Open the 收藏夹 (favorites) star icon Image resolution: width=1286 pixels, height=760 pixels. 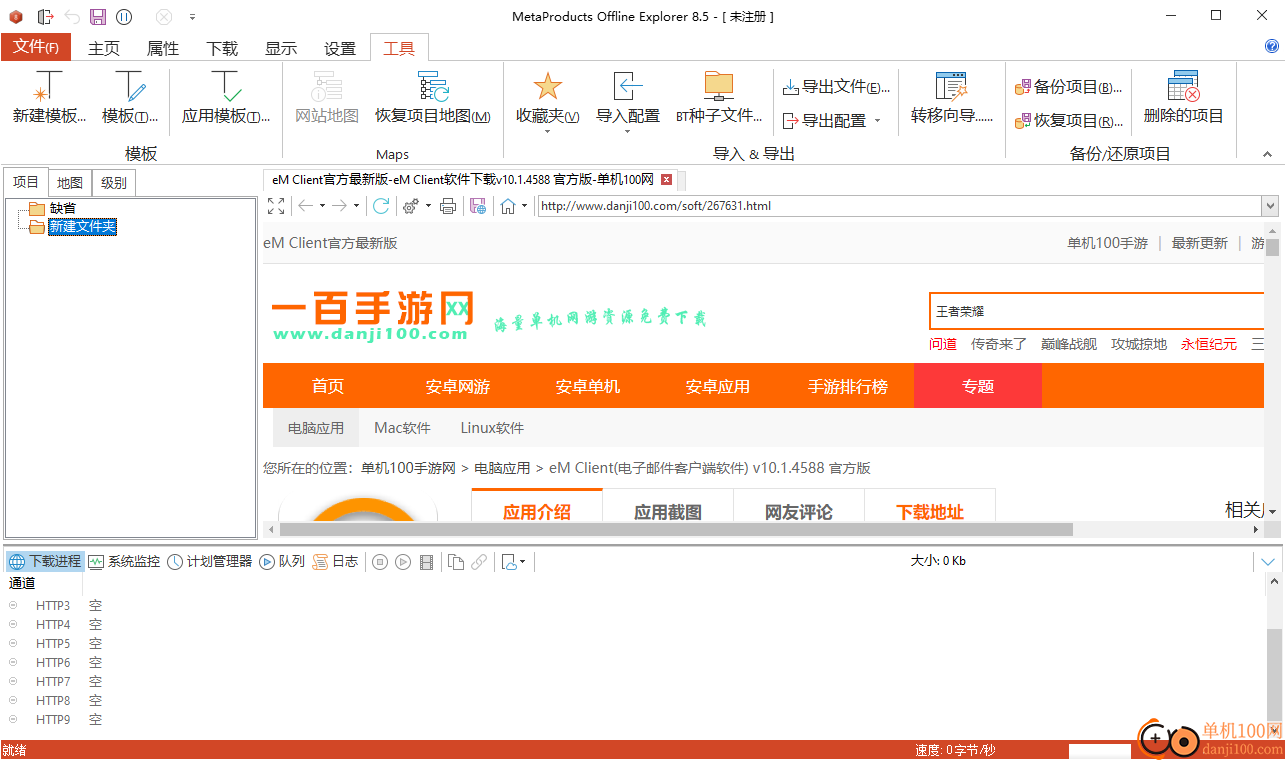coord(547,87)
